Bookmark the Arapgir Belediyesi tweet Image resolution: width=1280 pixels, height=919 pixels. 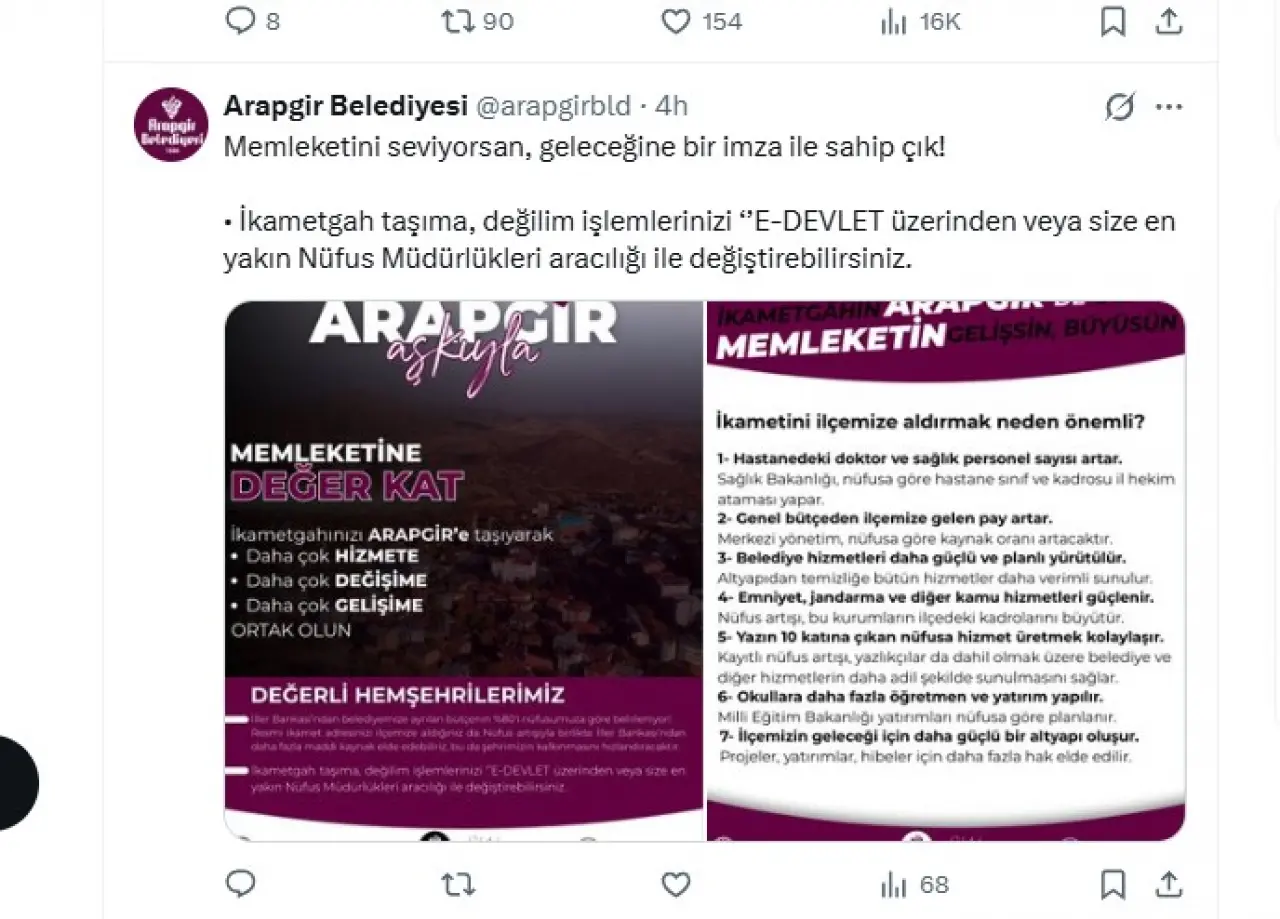pyautogui.click(x=1113, y=884)
